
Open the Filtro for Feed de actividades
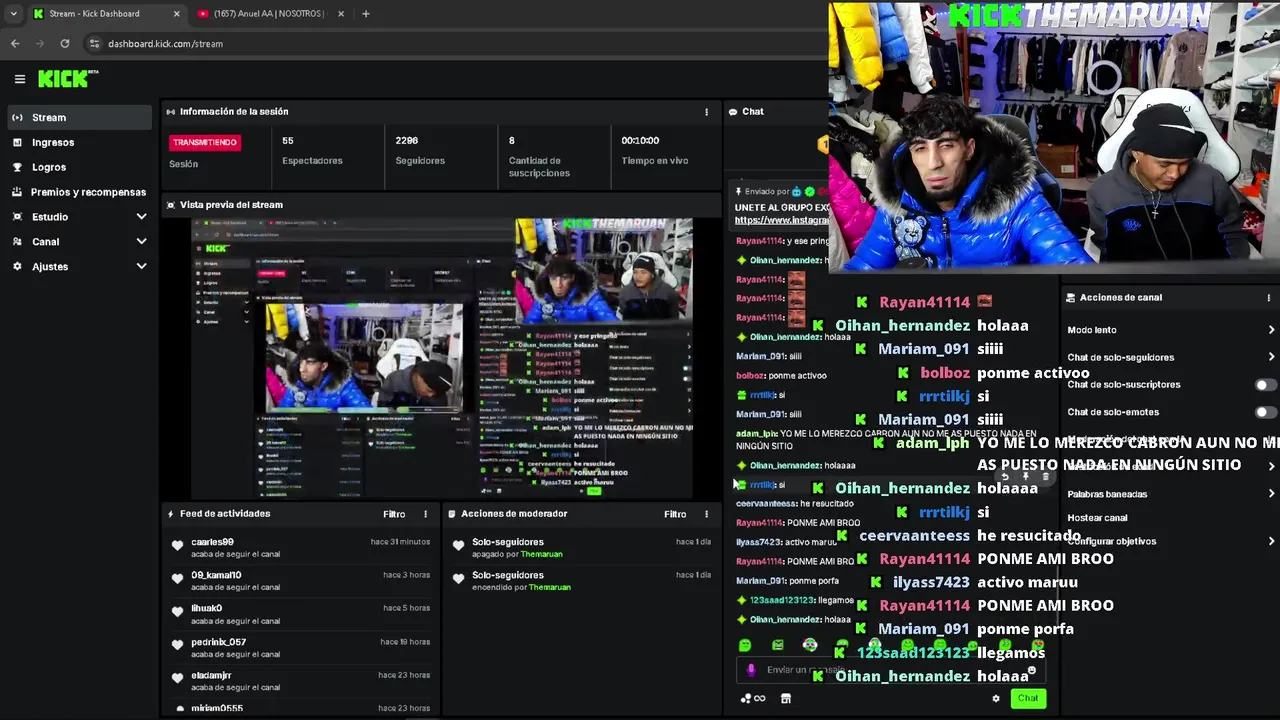click(x=394, y=514)
